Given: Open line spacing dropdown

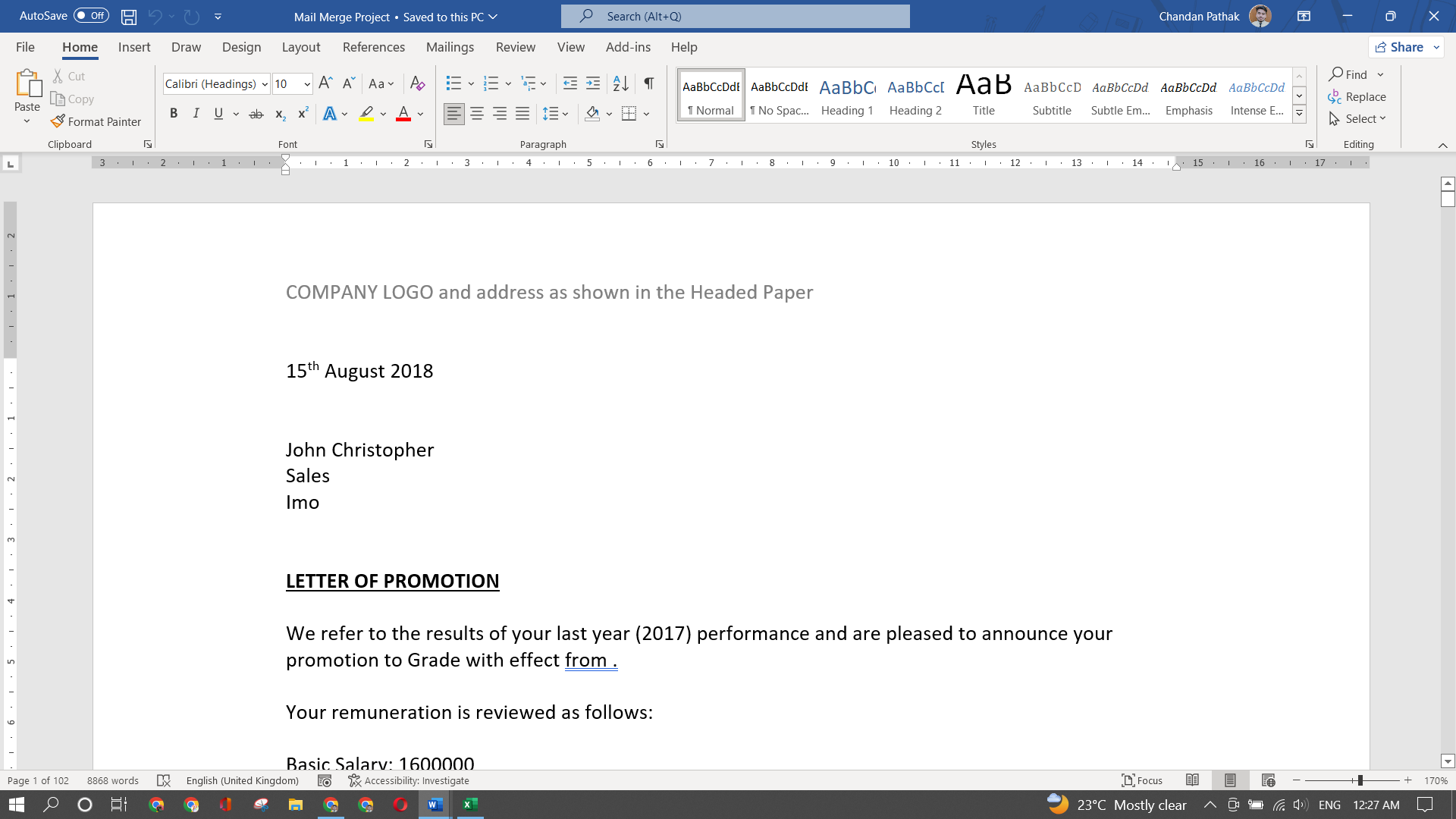Looking at the screenshot, I should pos(556,114).
